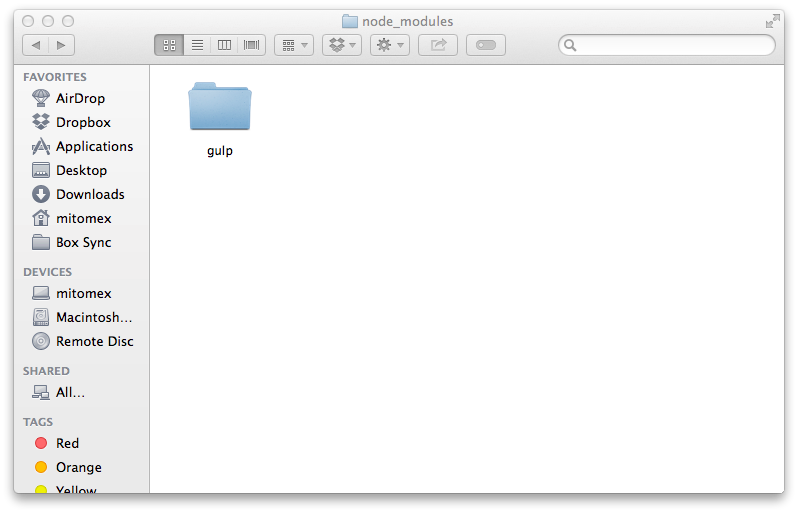Focus the Finder search field
798x513 pixels.
(x=667, y=45)
